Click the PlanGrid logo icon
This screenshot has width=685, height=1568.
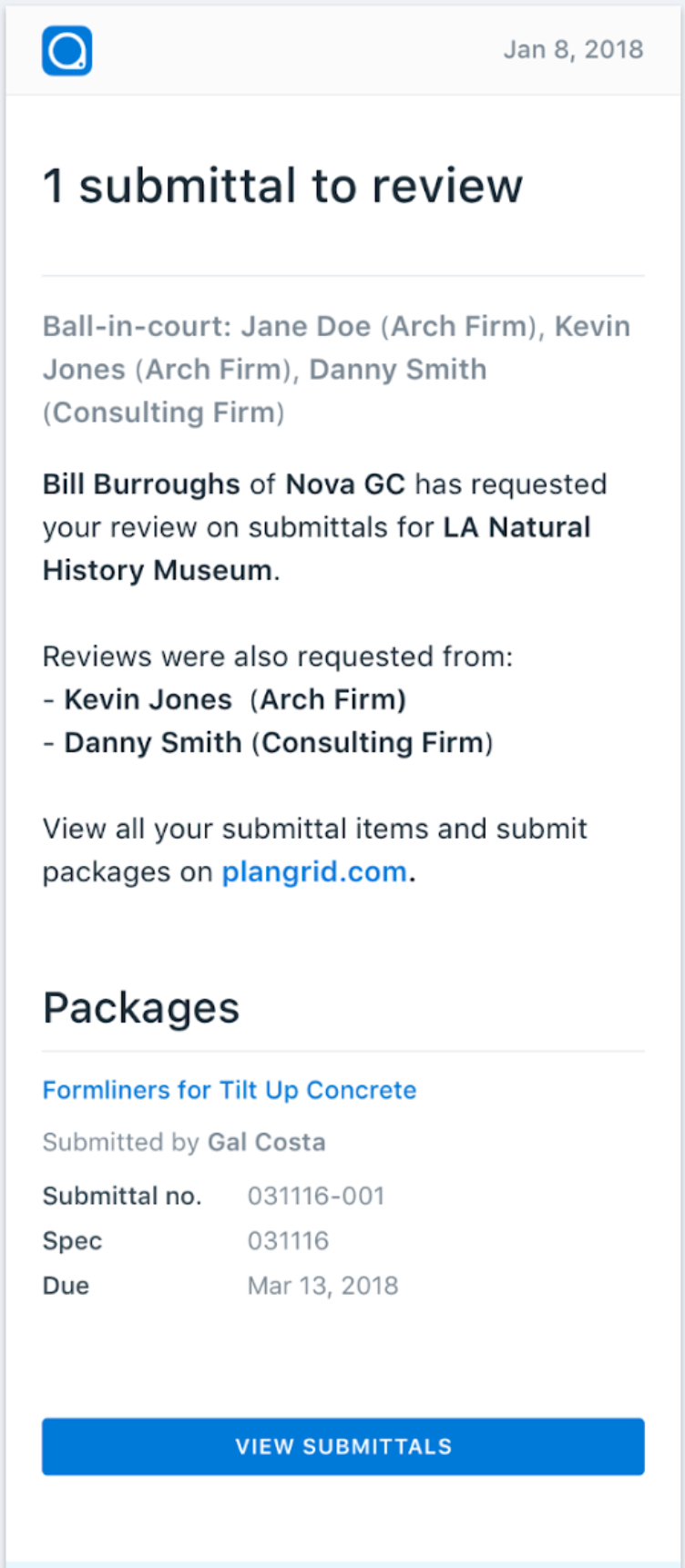pos(67,50)
